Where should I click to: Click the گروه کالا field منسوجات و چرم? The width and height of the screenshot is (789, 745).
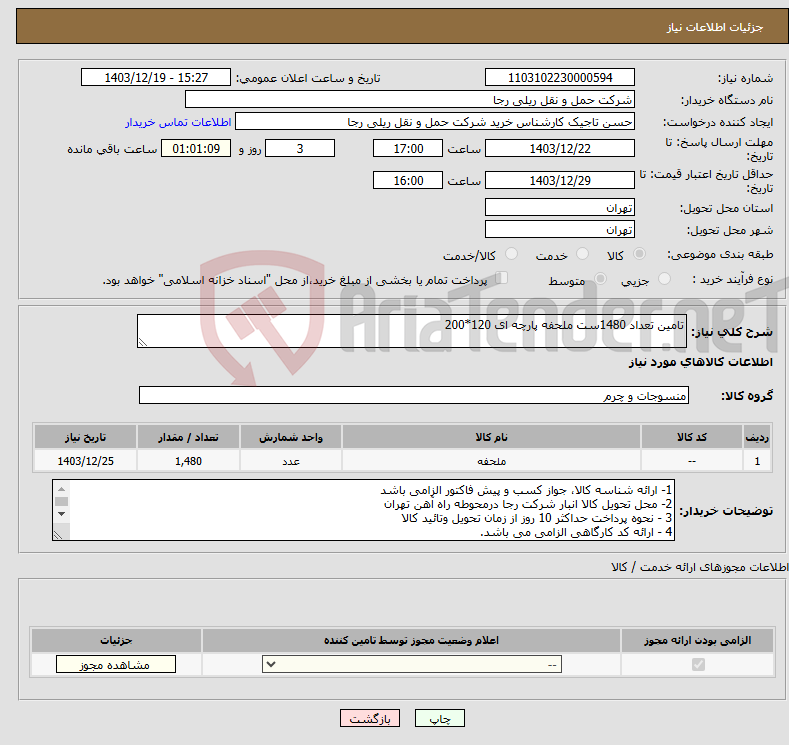pos(414,395)
